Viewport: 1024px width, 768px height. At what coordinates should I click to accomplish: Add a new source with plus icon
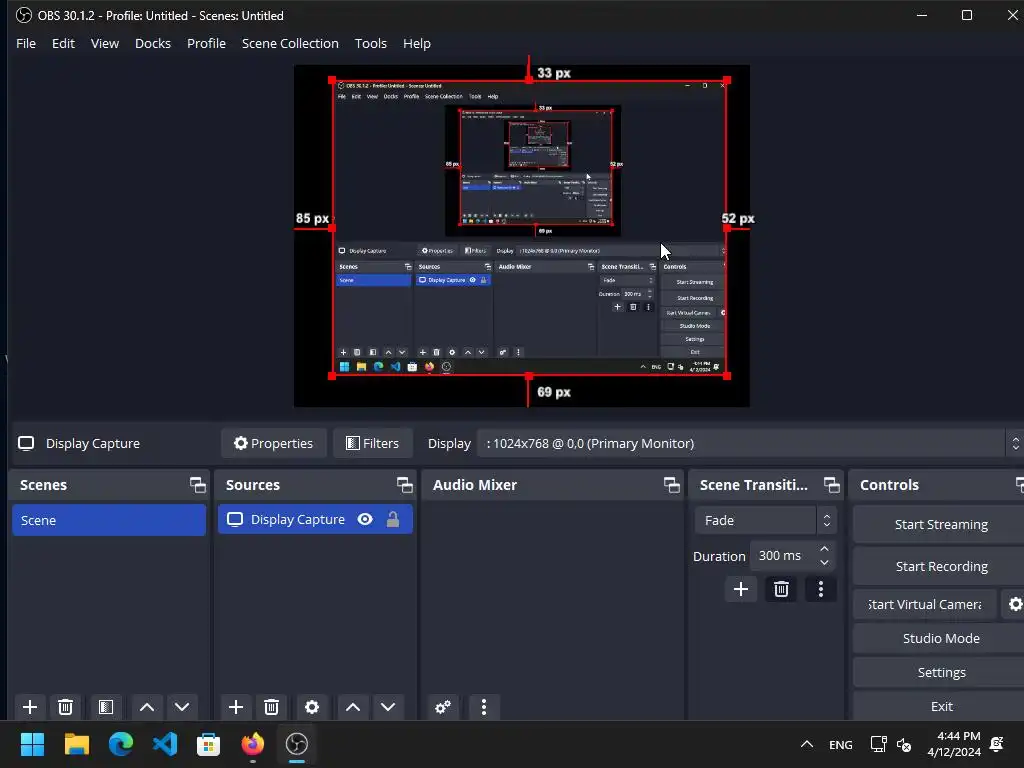pos(236,707)
